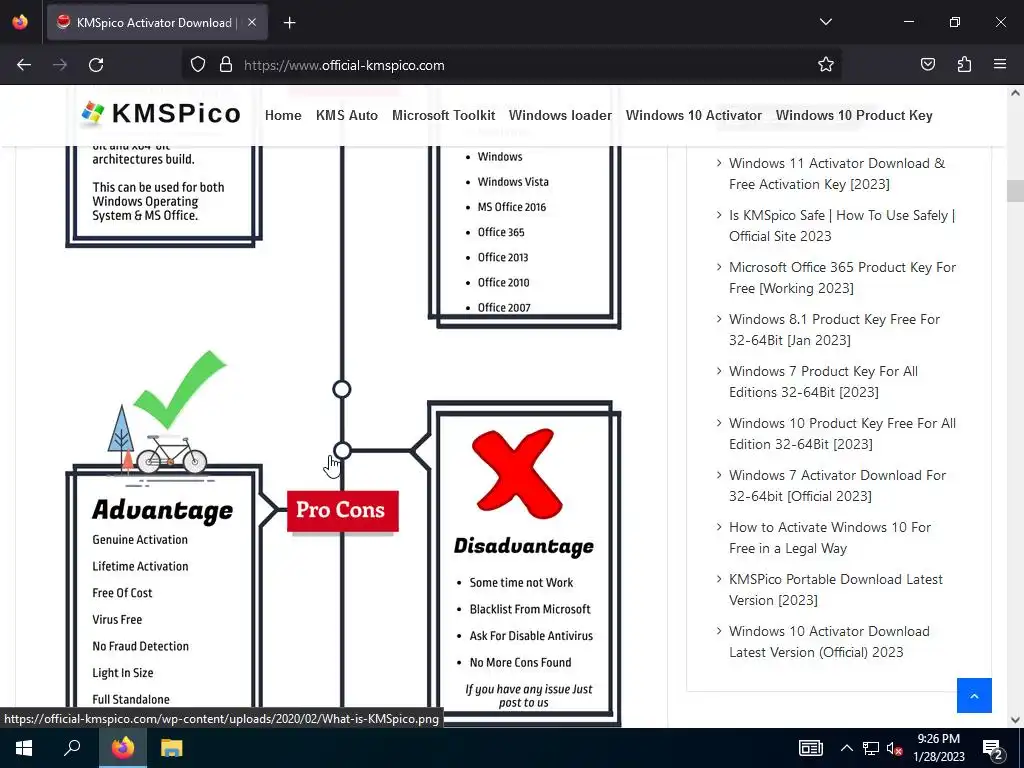Screen dimensions: 1024x768
Task: Close the KMSpico Activator Download tab
Action: click(x=252, y=22)
